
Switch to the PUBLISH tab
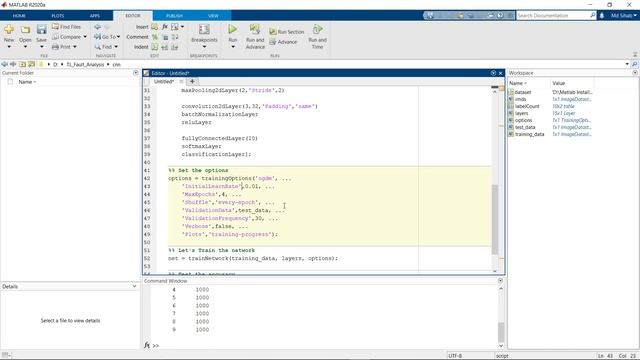tap(174, 16)
